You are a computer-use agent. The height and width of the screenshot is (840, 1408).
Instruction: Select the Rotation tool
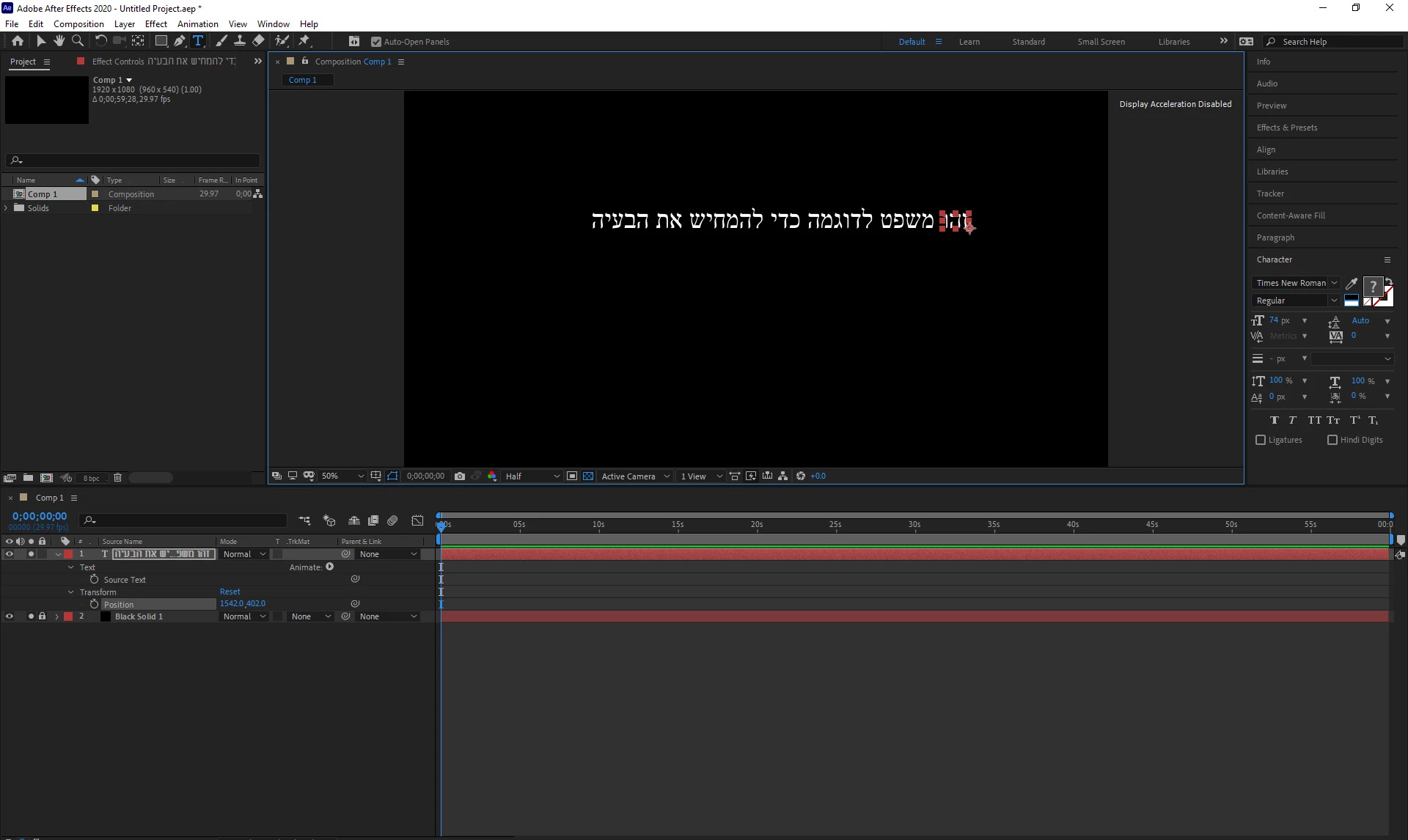click(100, 41)
